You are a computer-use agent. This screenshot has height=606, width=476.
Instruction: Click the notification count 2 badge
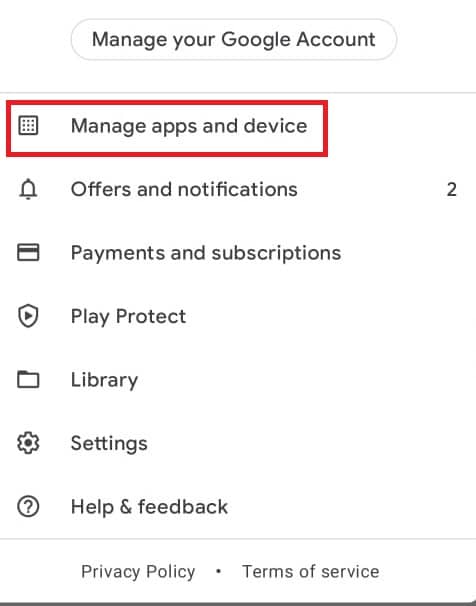(x=452, y=189)
